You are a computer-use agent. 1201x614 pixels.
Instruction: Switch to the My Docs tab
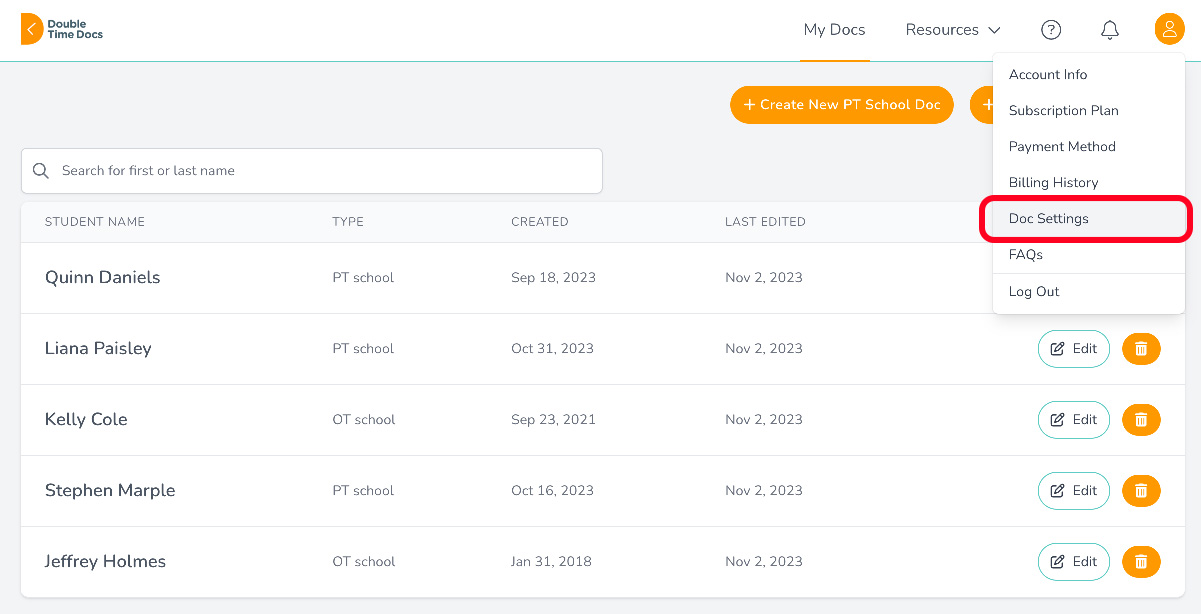(x=834, y=30)
